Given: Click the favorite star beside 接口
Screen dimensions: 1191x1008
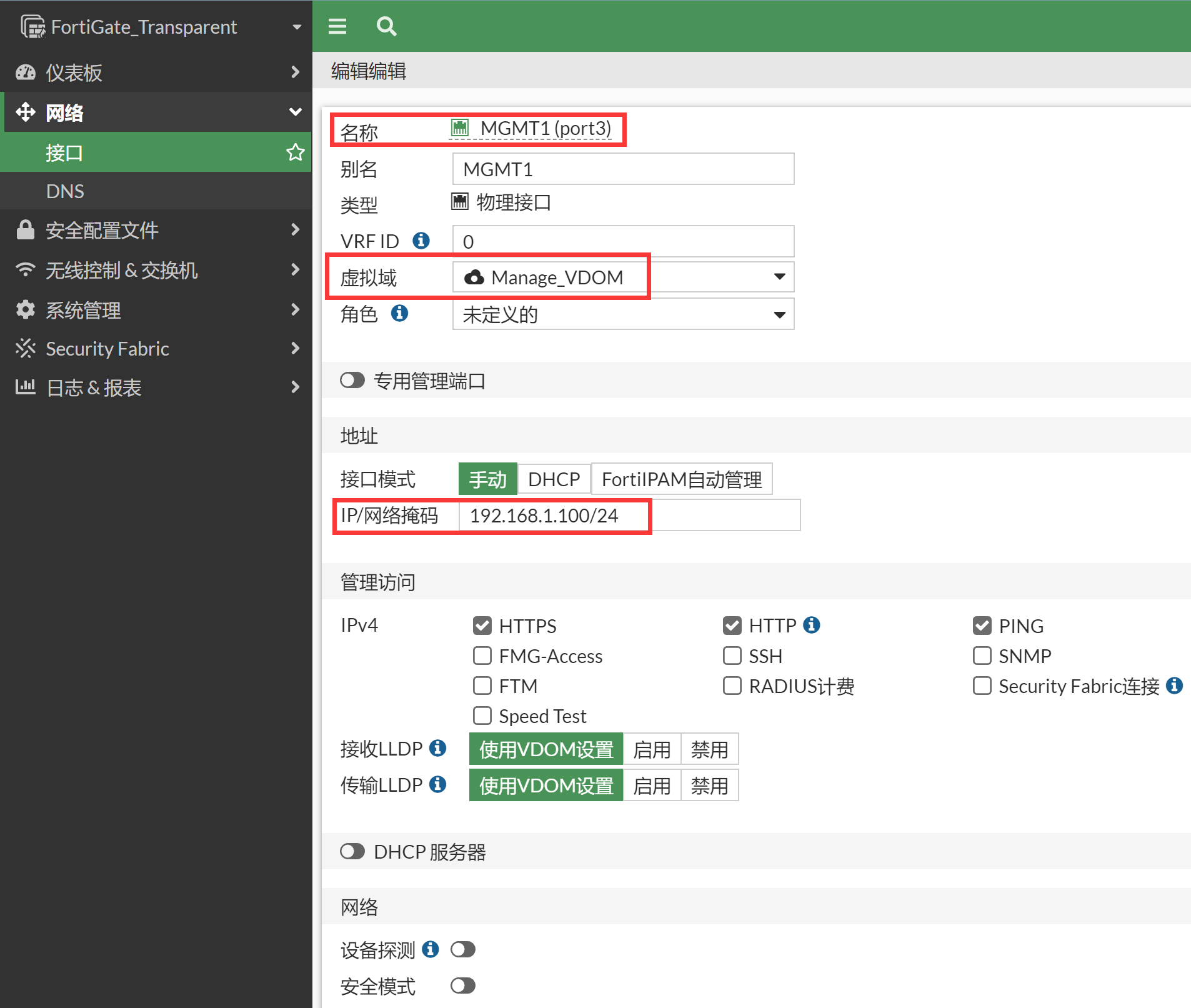Looking at the screenshot, I should coord(295,152).
